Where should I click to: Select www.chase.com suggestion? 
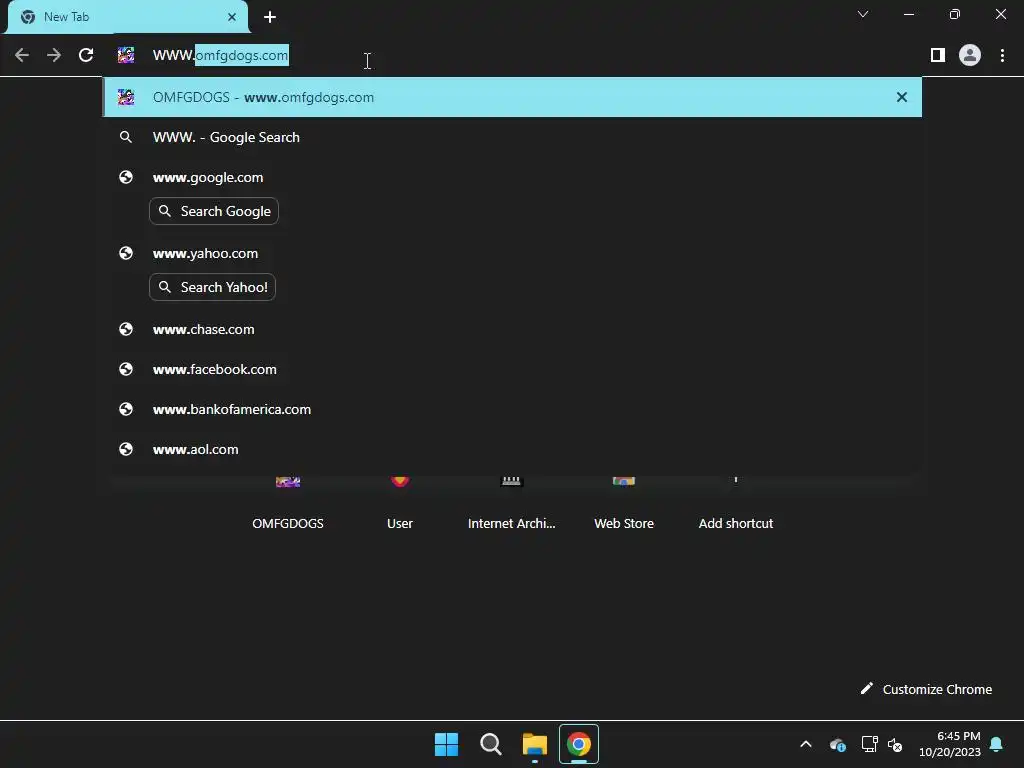(513, 329)
